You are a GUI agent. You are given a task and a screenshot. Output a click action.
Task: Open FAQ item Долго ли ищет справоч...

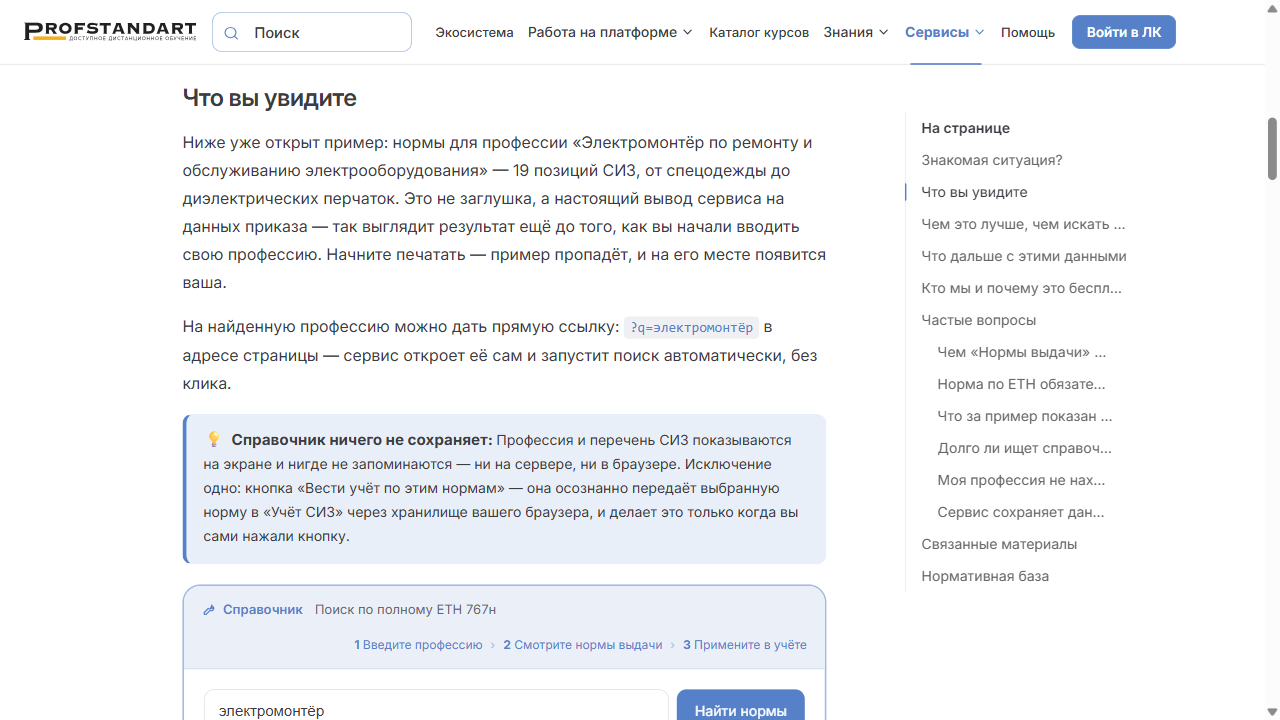pyautogui.click(x=1025, y=448)
